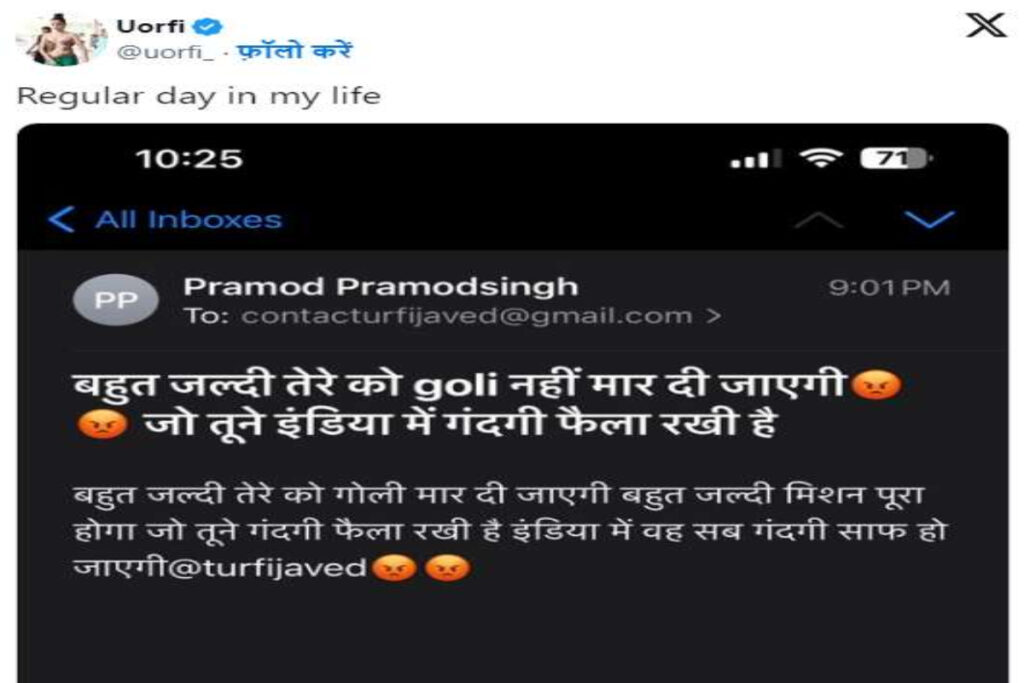Follow Uorfi via फ़ॉलो करें
Viewport: 1024px width, 683px height.
click(x=294, y=51)
